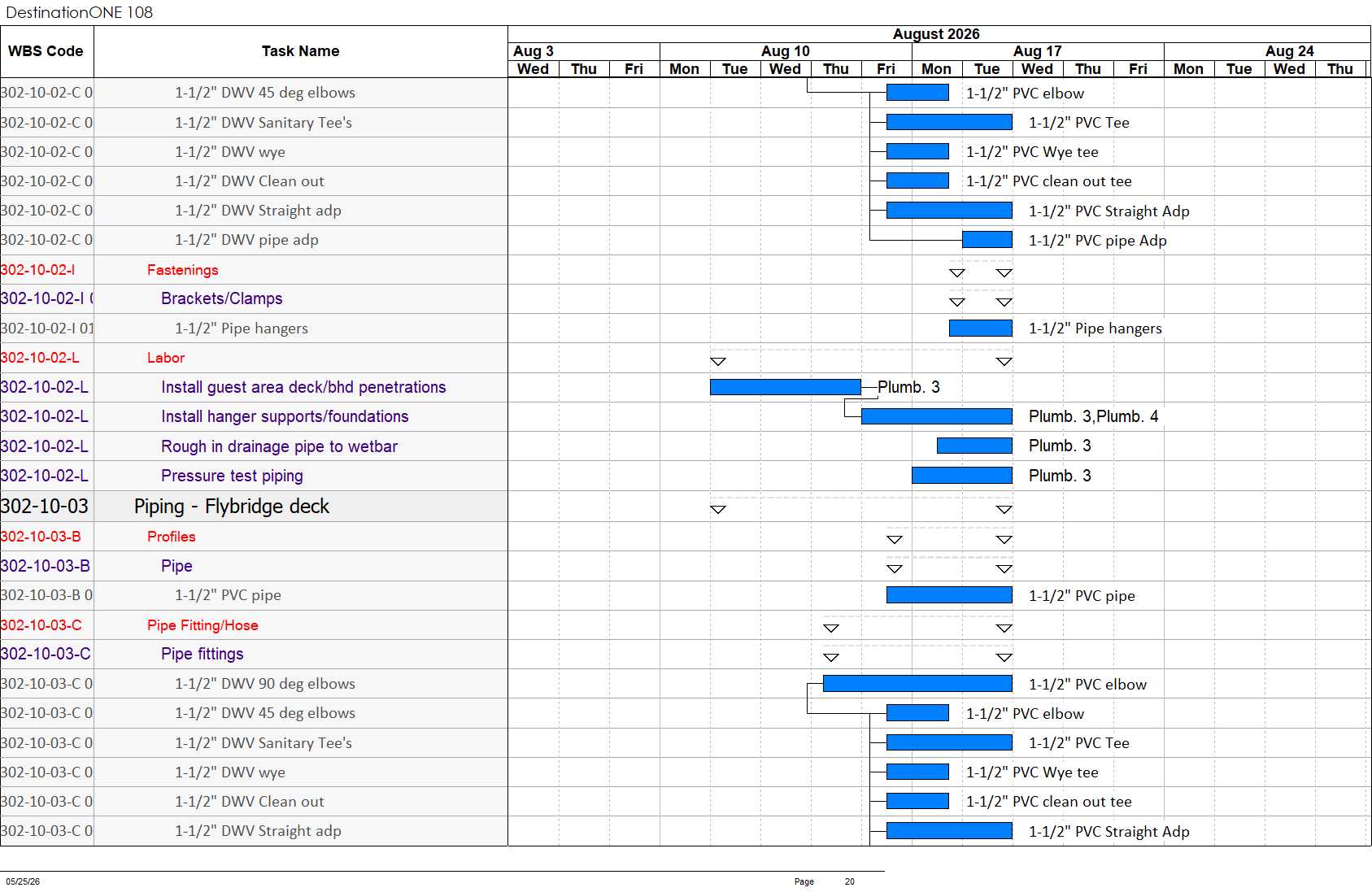Click the 1-1/2" PVC pipe Gantt bar
This screenshot has height=892, width=1372.
949,595
